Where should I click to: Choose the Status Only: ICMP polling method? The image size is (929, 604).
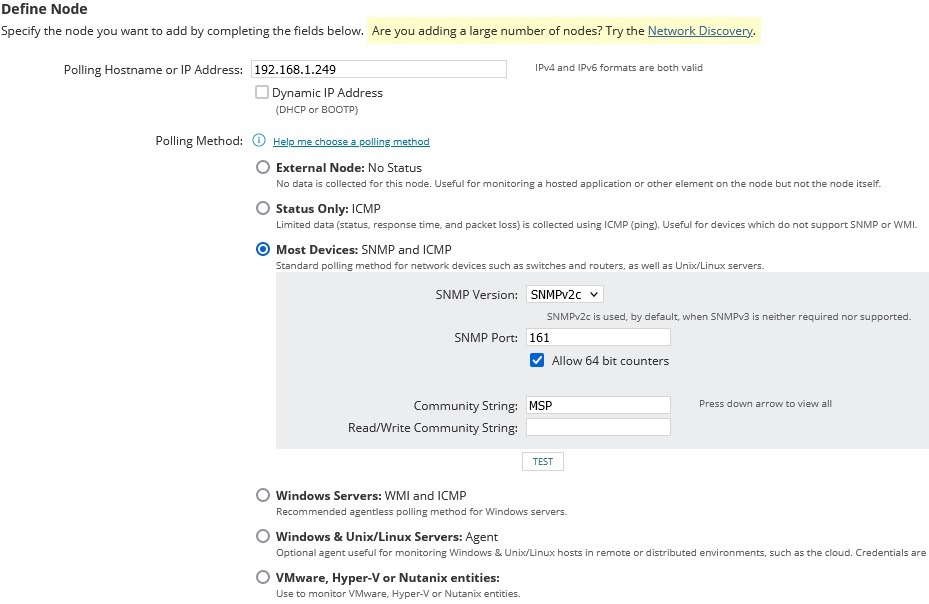tap(263, 209)
